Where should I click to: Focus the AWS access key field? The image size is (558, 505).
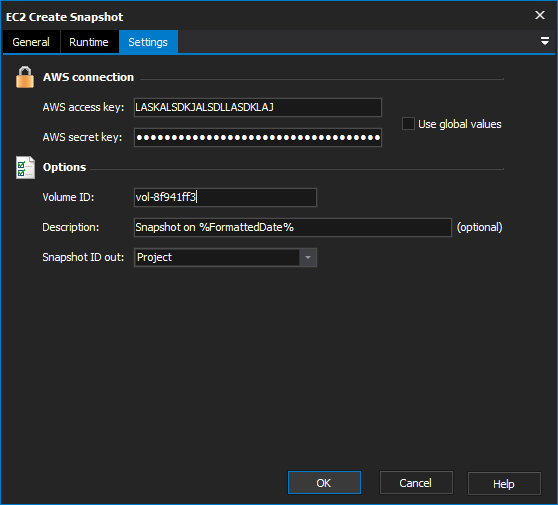pos(258,107)
